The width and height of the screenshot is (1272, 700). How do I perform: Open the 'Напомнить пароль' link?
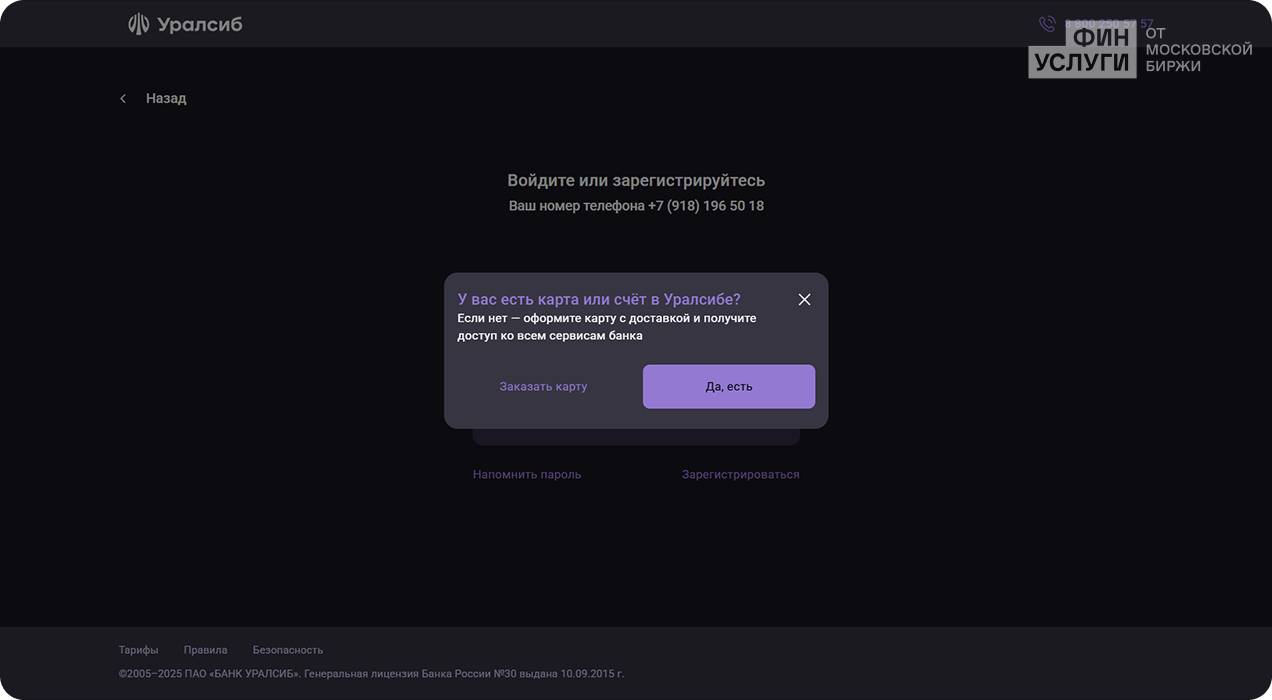[x=527, y=474]
